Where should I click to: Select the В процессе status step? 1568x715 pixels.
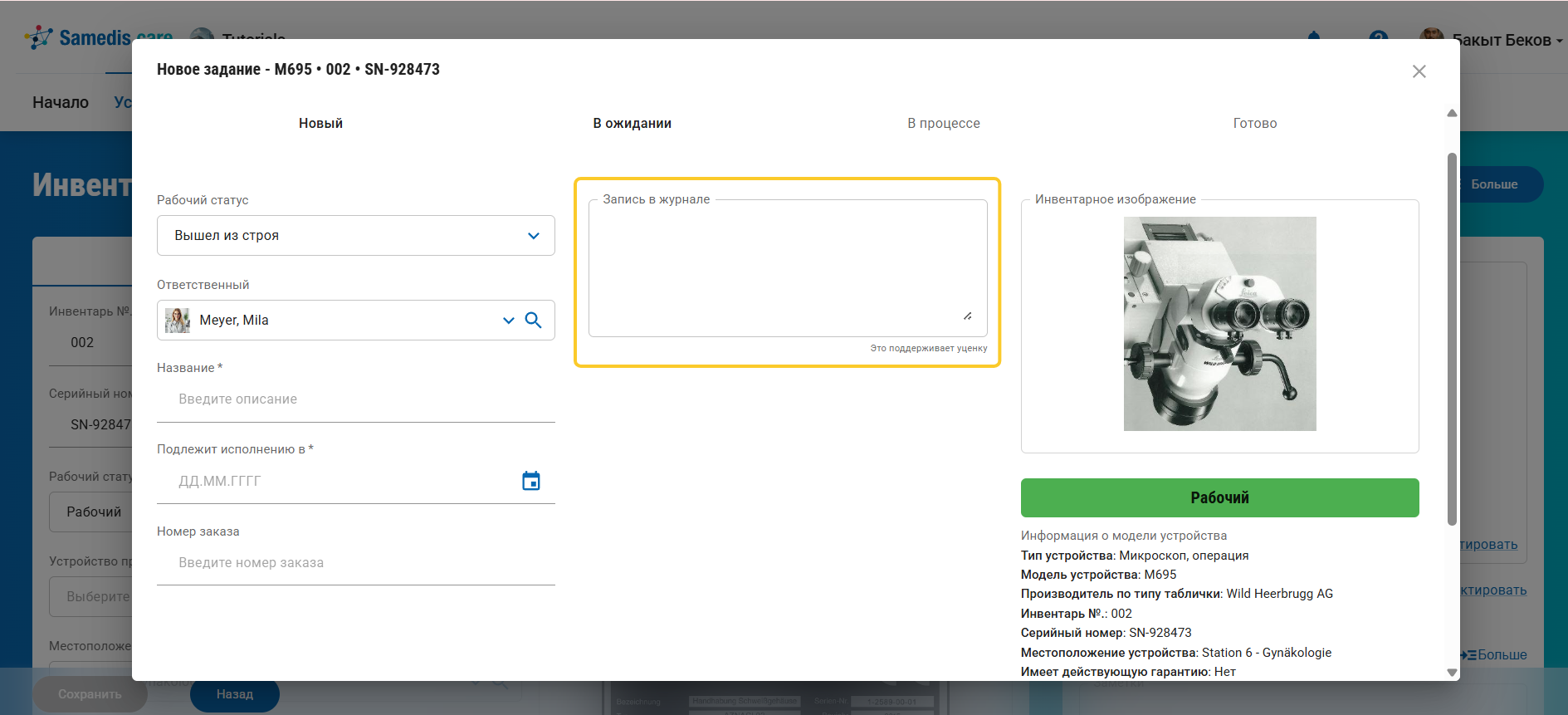point(943,123)
